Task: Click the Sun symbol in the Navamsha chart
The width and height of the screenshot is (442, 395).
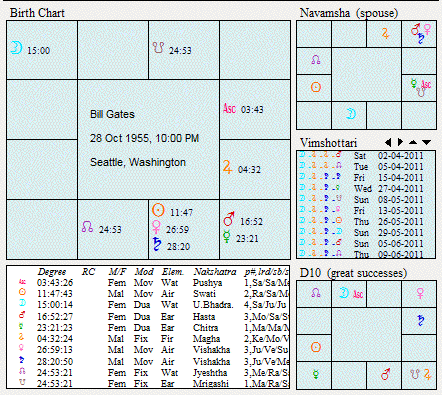Action: pyautogui.click(x=316, y=87)
